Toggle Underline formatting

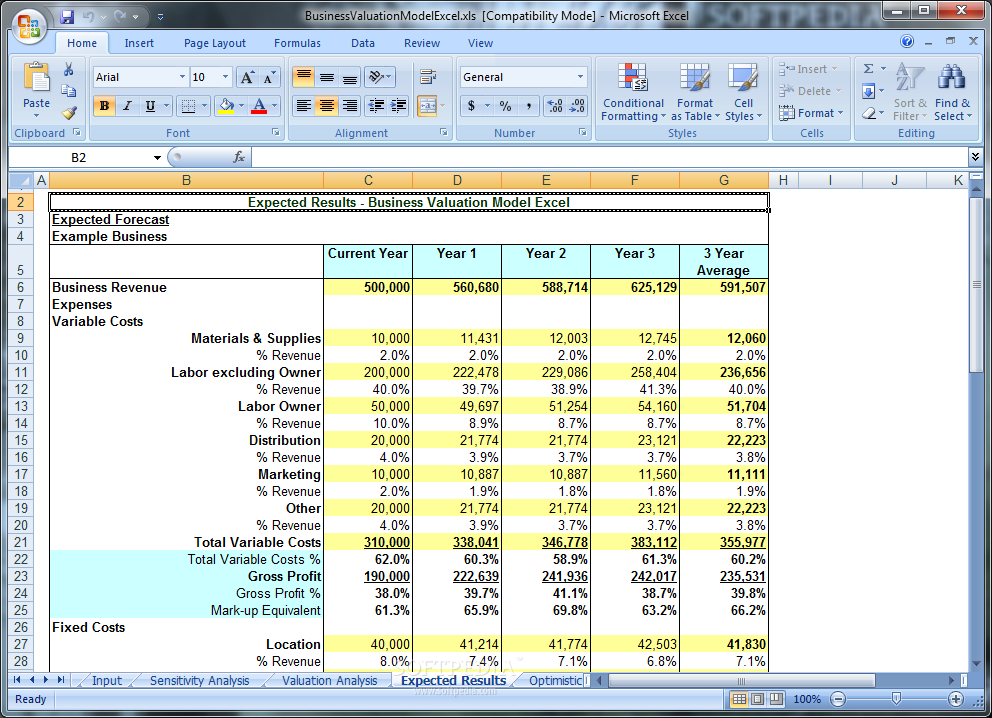coord(150,106)
